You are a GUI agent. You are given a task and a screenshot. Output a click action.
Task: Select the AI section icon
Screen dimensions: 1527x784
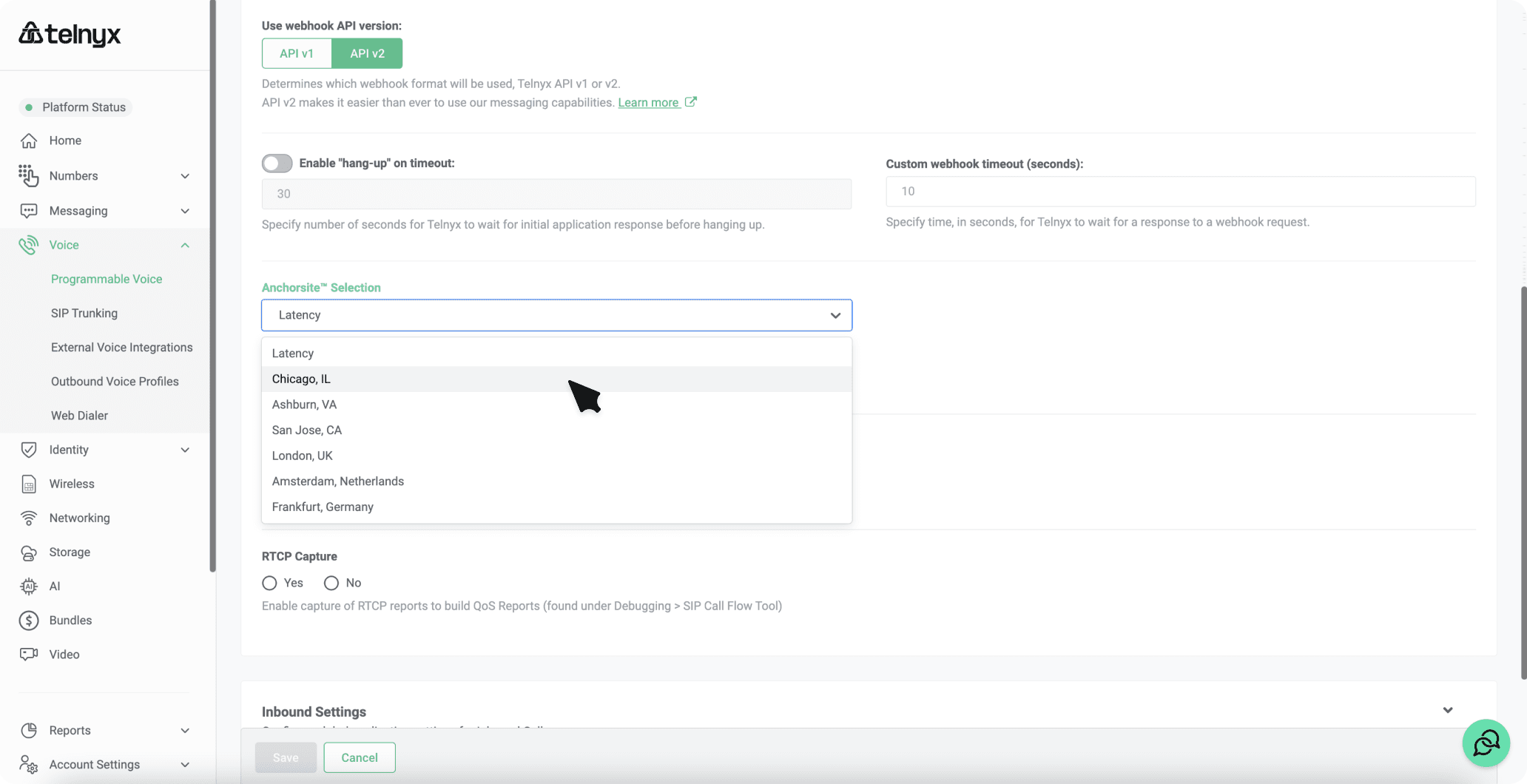click(x=28, y=586)
